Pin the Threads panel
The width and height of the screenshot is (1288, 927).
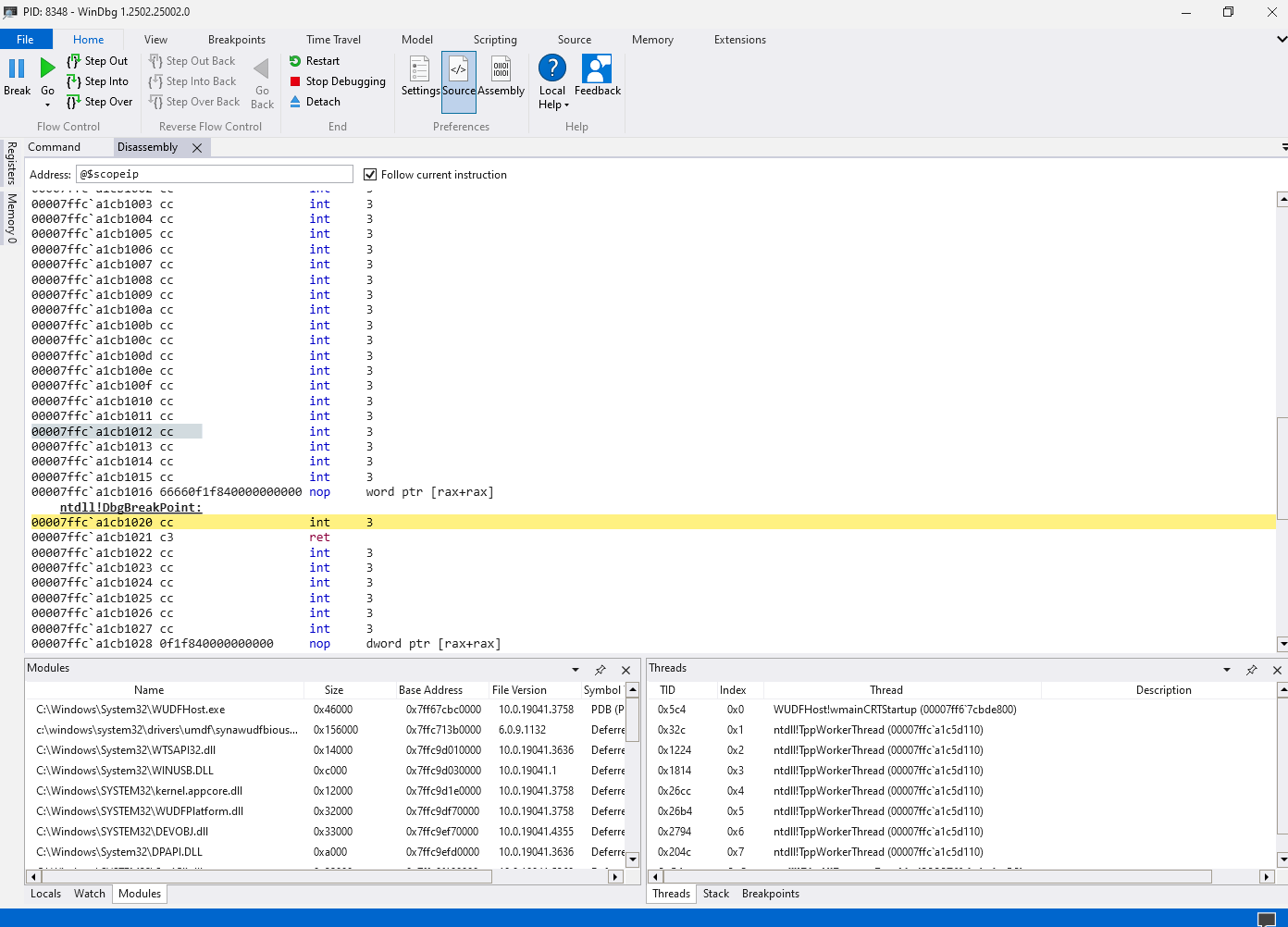coord(1252,670)
